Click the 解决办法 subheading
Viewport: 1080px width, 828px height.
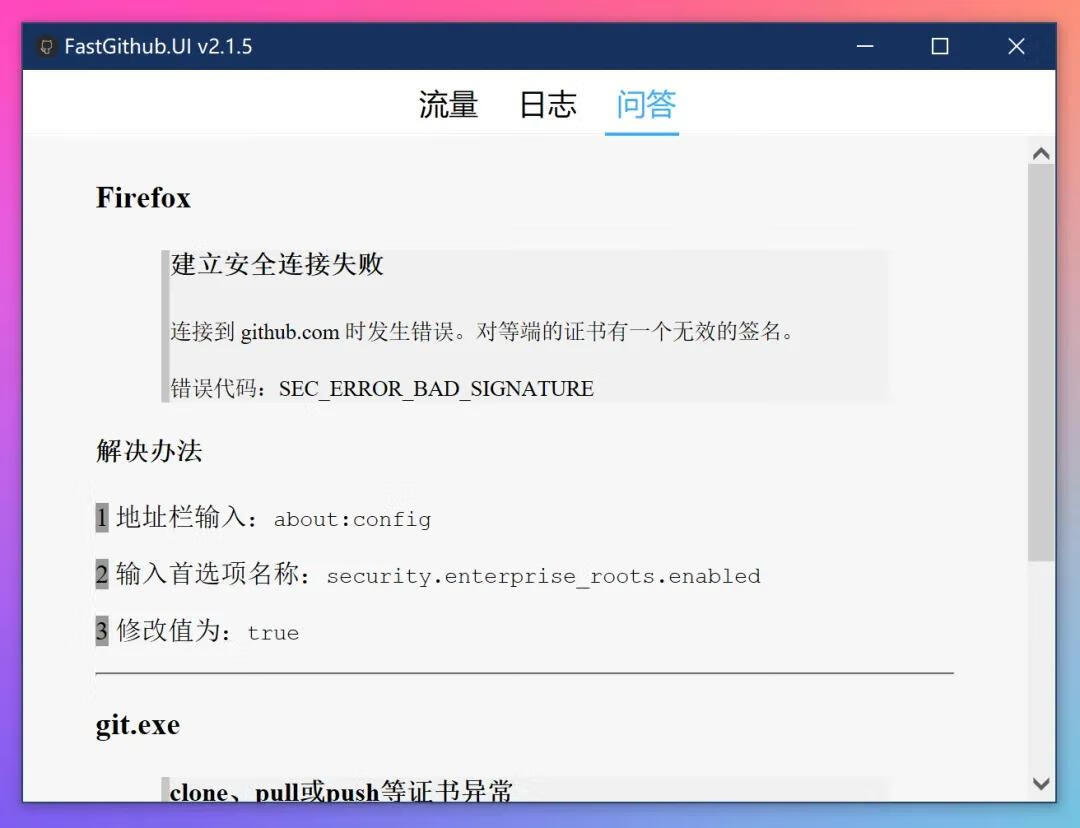coord(148,451)
